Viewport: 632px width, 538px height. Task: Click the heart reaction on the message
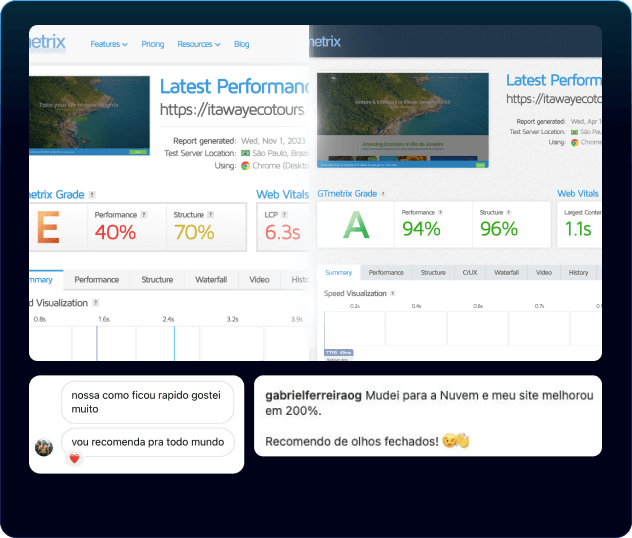click(74, 459)
